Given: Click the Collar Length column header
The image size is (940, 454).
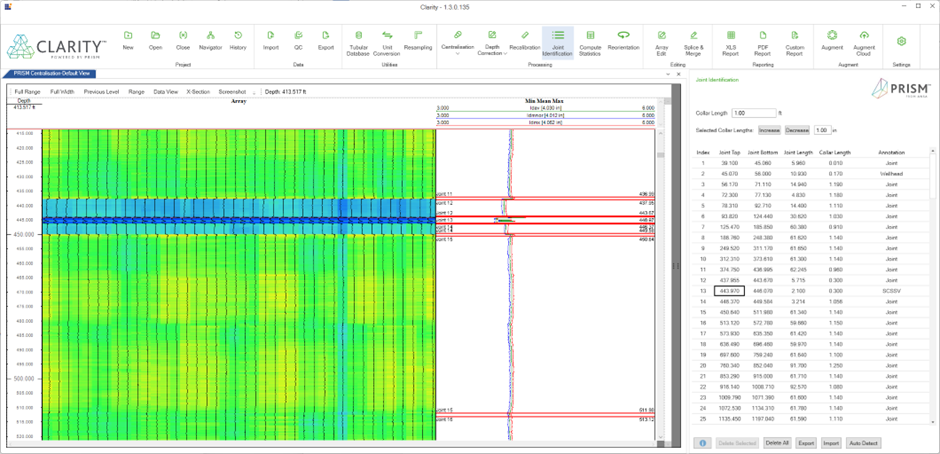Looking at the screenshot, I should [834, 152].
